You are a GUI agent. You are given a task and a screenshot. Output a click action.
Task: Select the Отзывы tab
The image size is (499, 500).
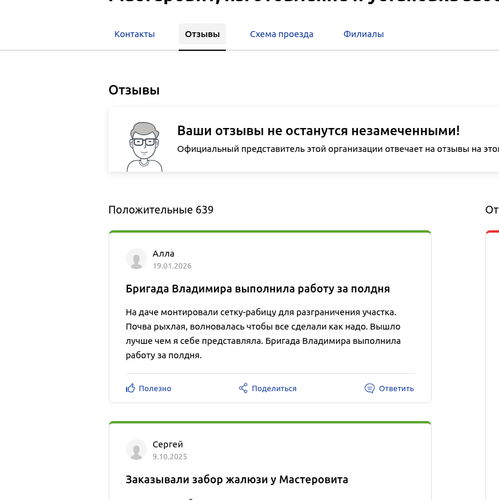click(202, 34)
